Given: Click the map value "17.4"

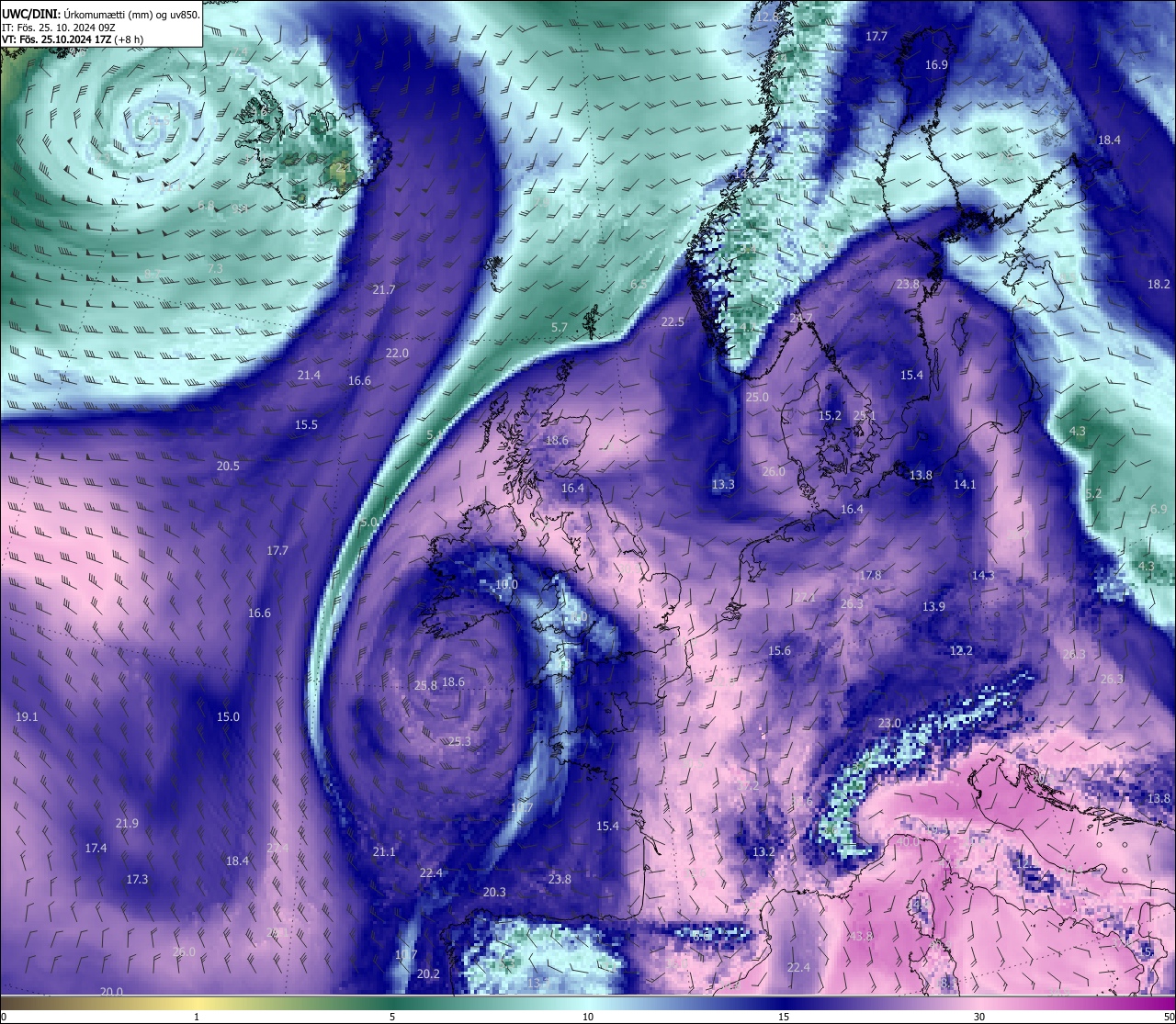Looking at the screenshot, I should 96,849.
